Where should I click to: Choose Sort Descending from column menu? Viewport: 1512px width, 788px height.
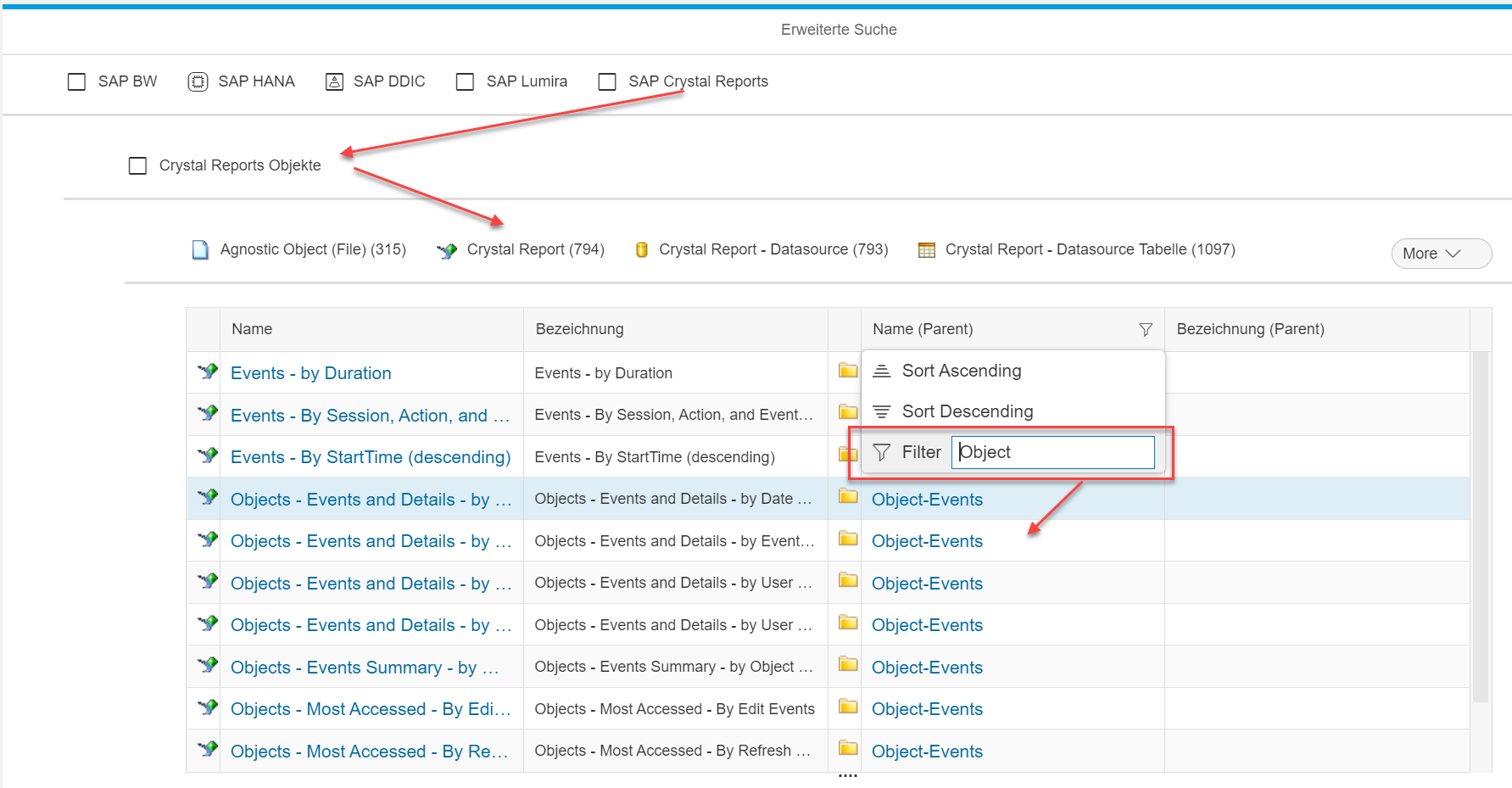pos(967,411)
